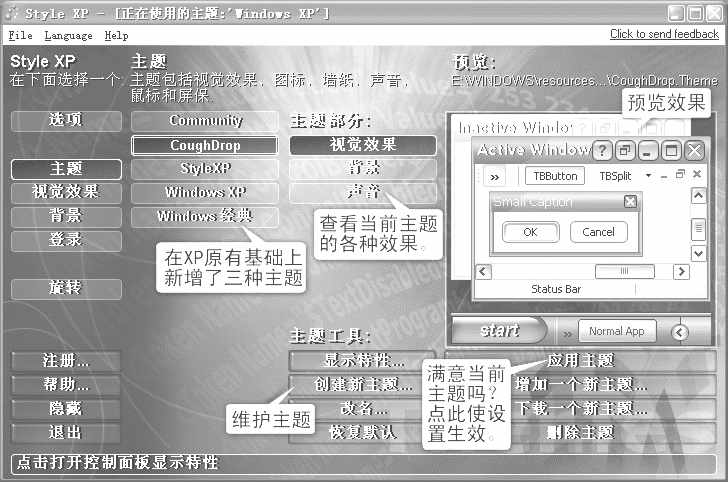The width and height of the screenshot is (728, 482).
Task: Choose the Windows XP theme
Action: (x=205, y=193)
